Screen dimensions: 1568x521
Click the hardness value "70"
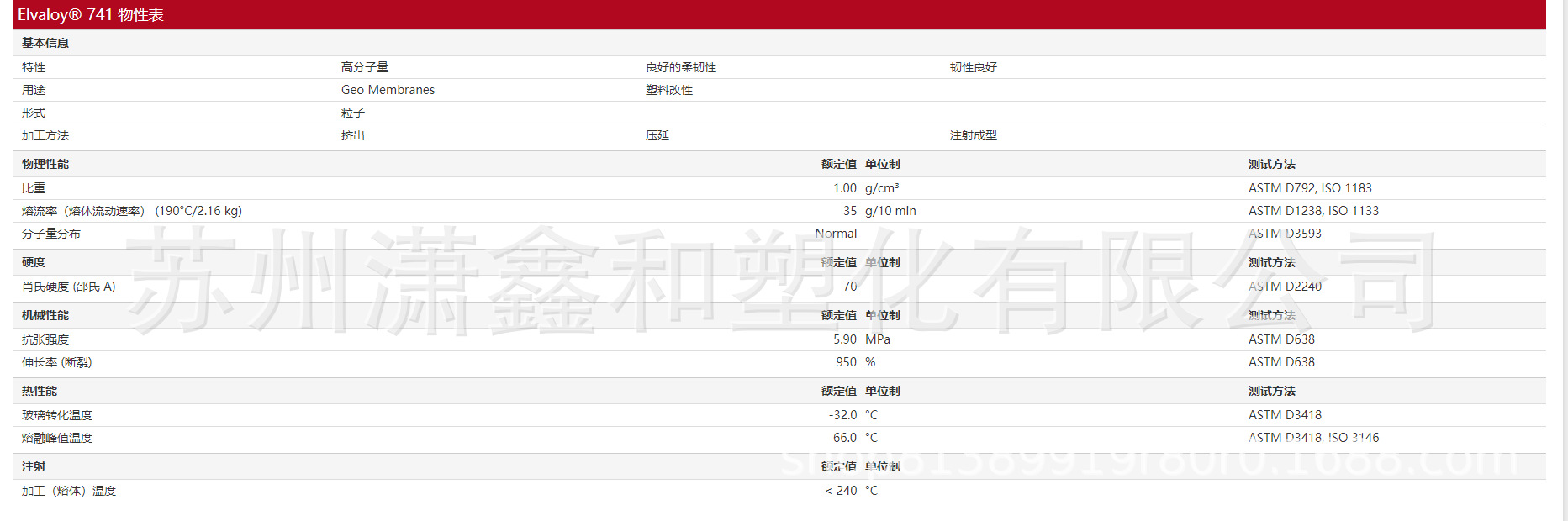click(850, 287)
